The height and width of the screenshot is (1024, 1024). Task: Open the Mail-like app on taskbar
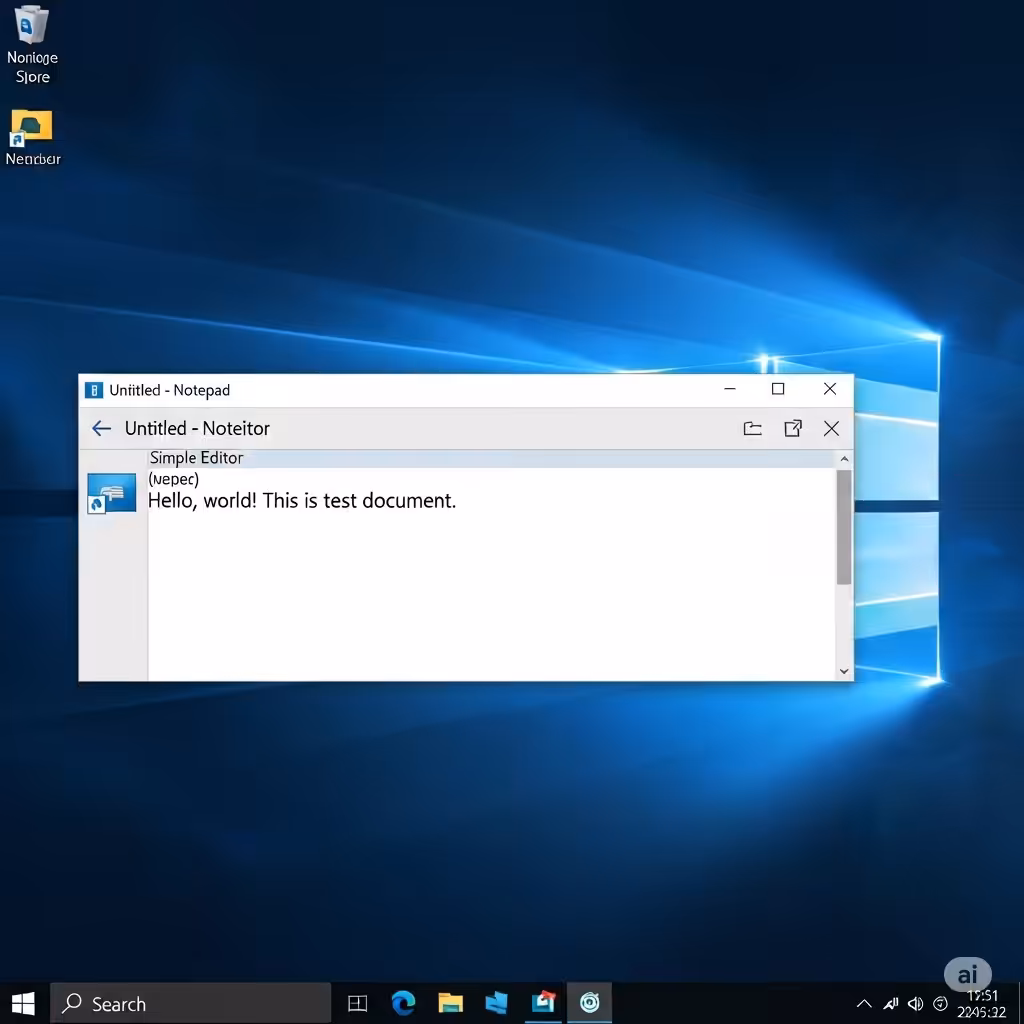pyautogui.click(x=543, y=1002)
